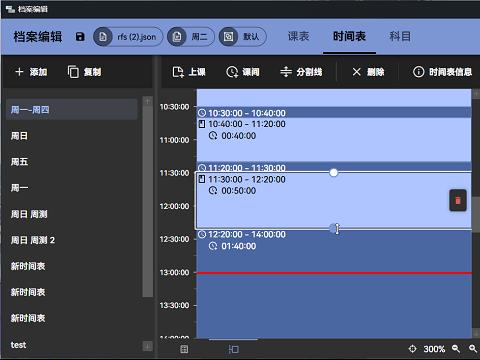
Task: Click the timetable list scroll up arrow
Action: 147,101
